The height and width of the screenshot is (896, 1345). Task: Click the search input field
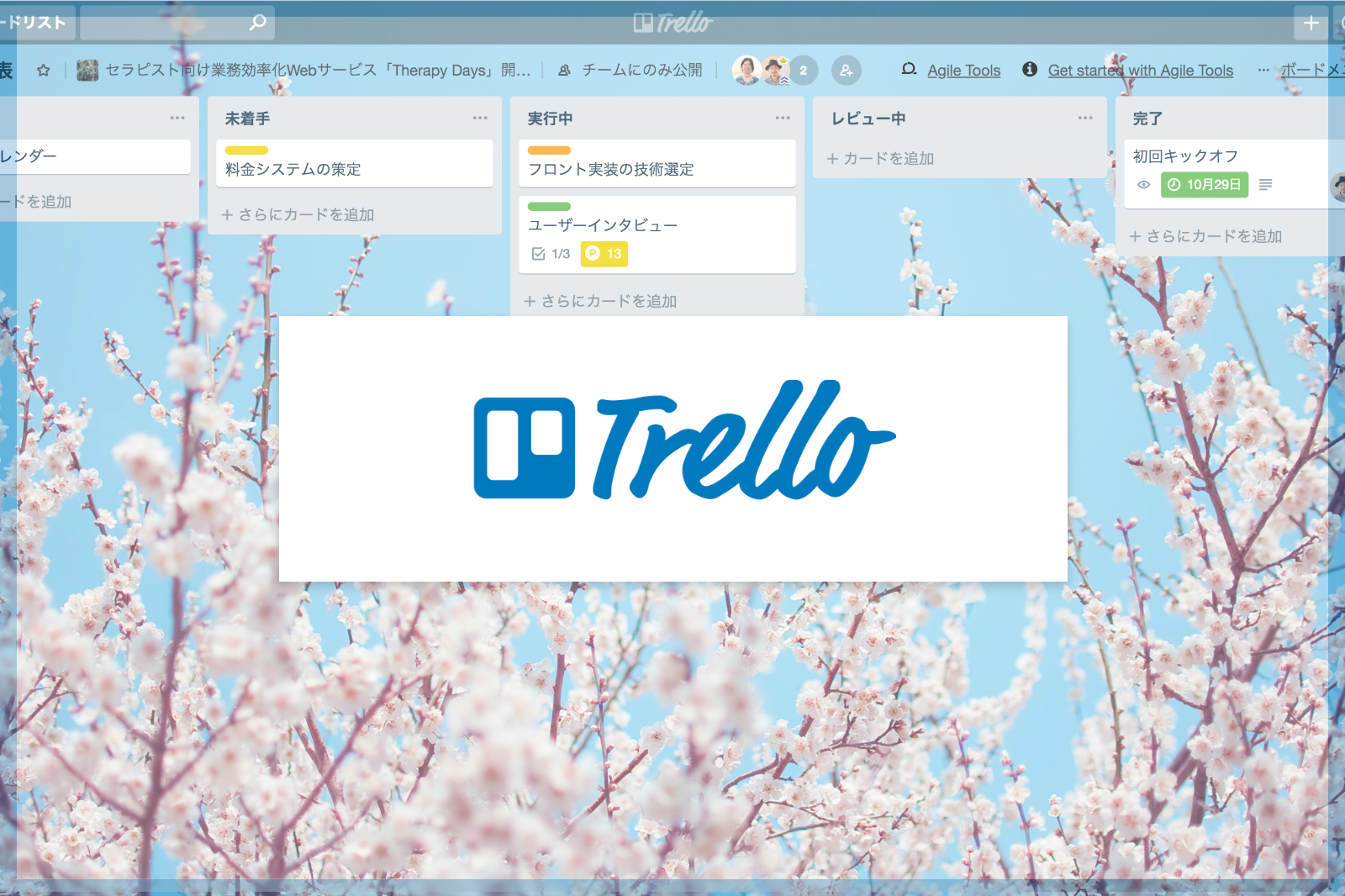tap(177, 23)
